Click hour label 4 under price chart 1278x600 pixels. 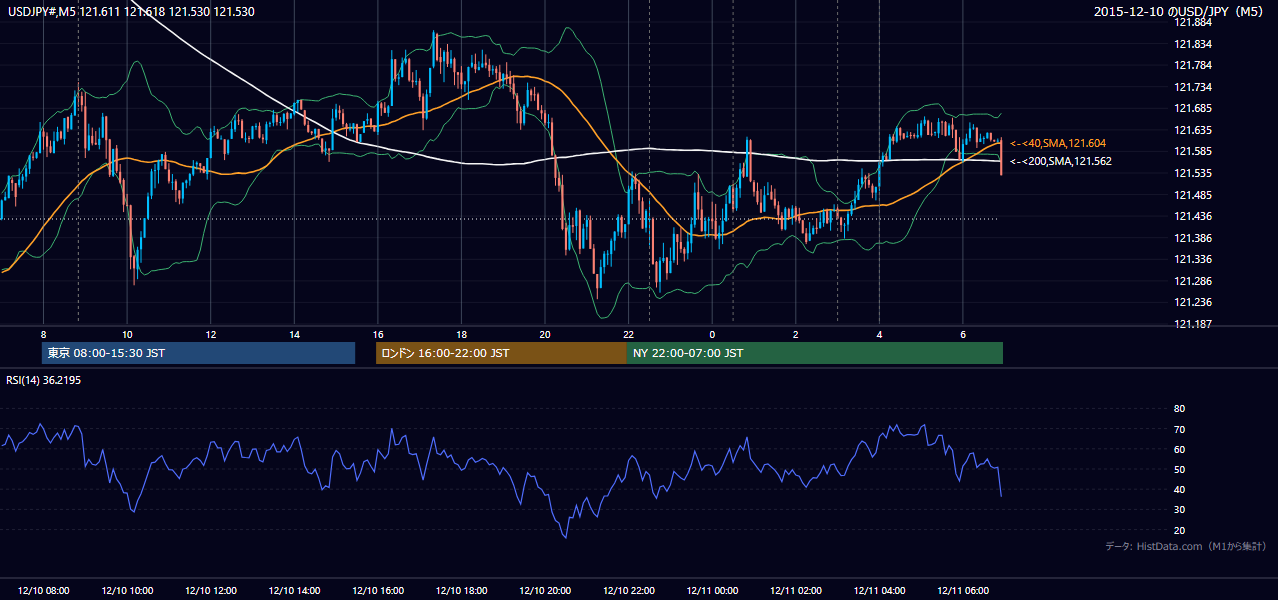879,334
